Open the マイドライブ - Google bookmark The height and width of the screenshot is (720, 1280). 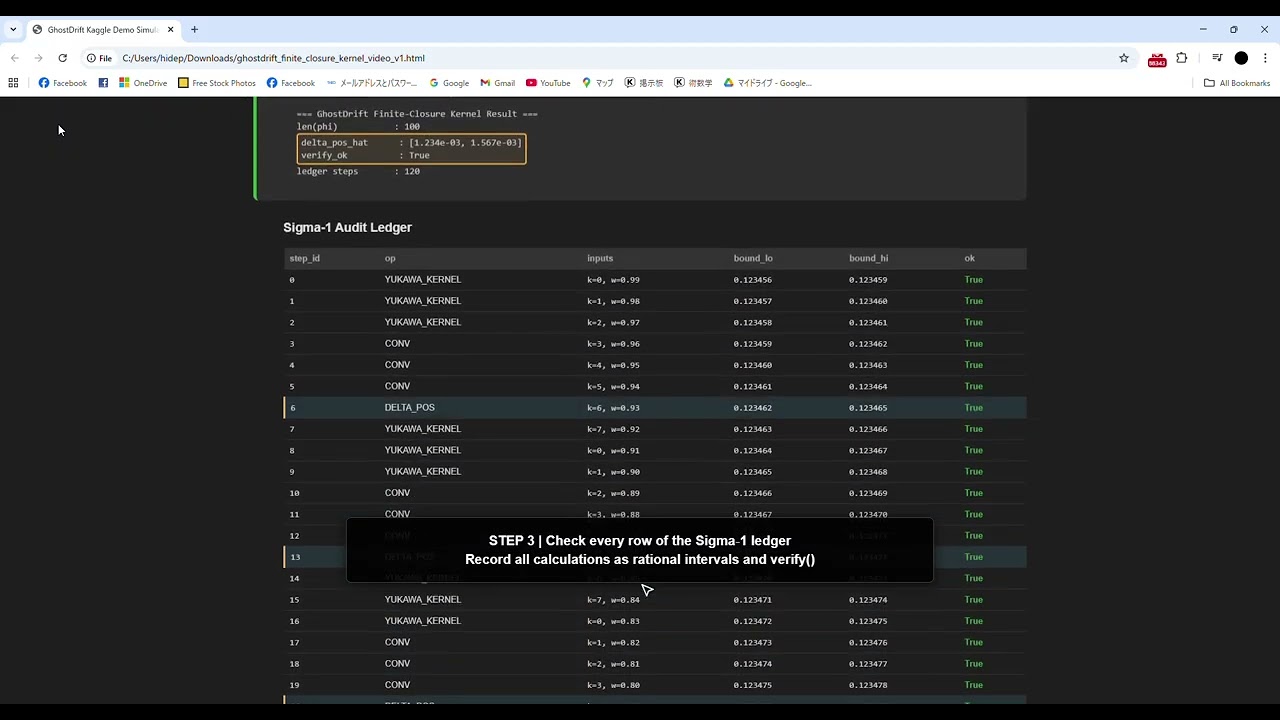[768, 83]
